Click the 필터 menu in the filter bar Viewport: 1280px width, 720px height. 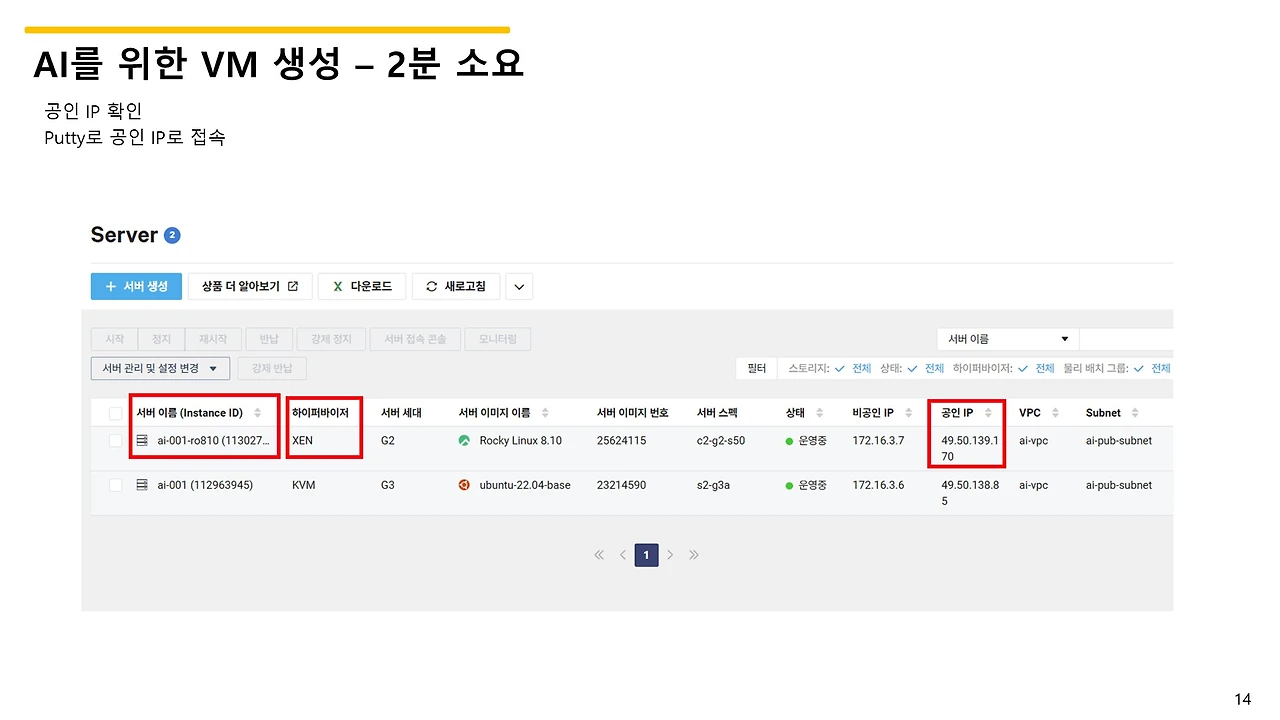tap(755, 368)
